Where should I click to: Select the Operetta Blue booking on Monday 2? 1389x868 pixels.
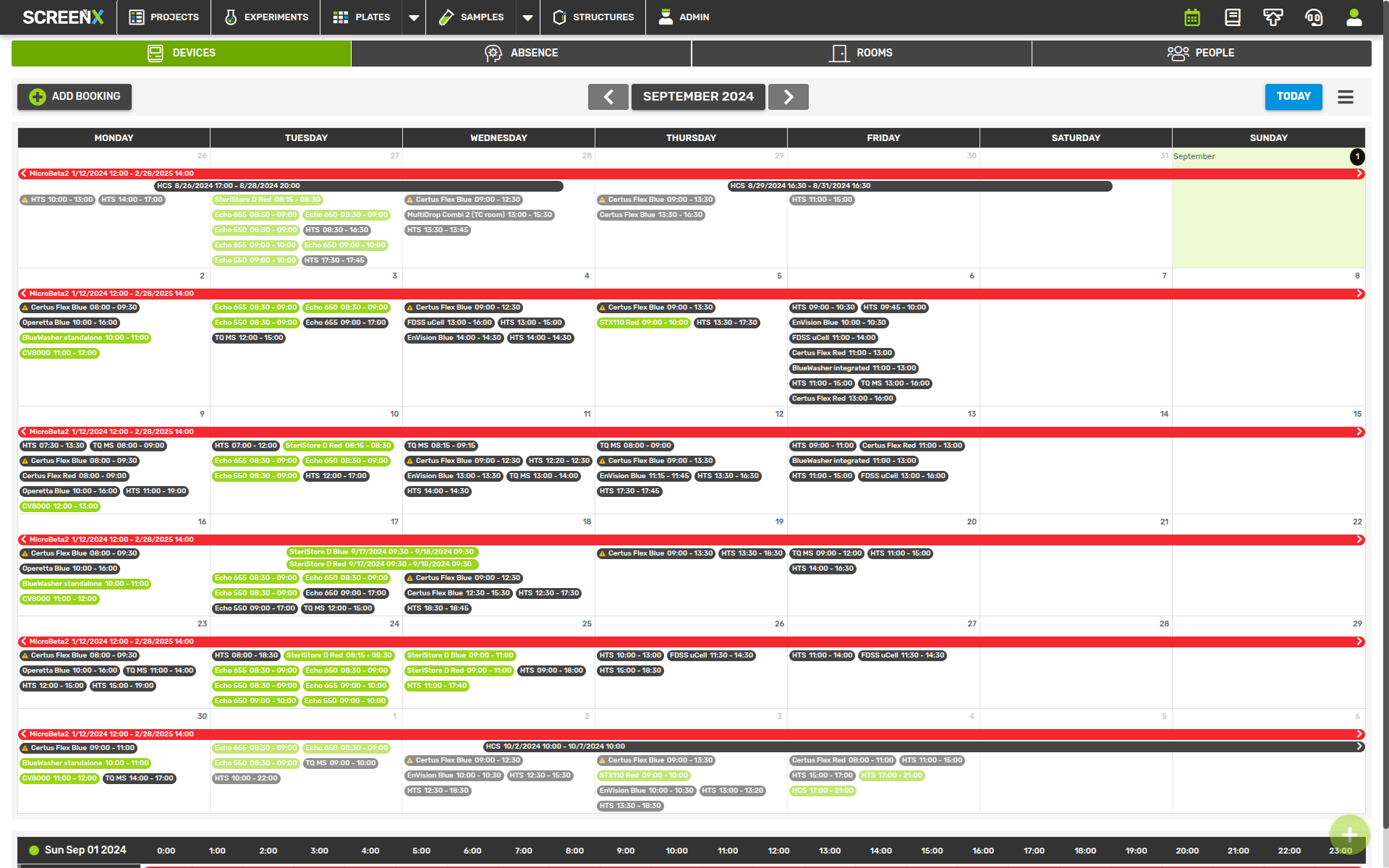pos(69,323)
